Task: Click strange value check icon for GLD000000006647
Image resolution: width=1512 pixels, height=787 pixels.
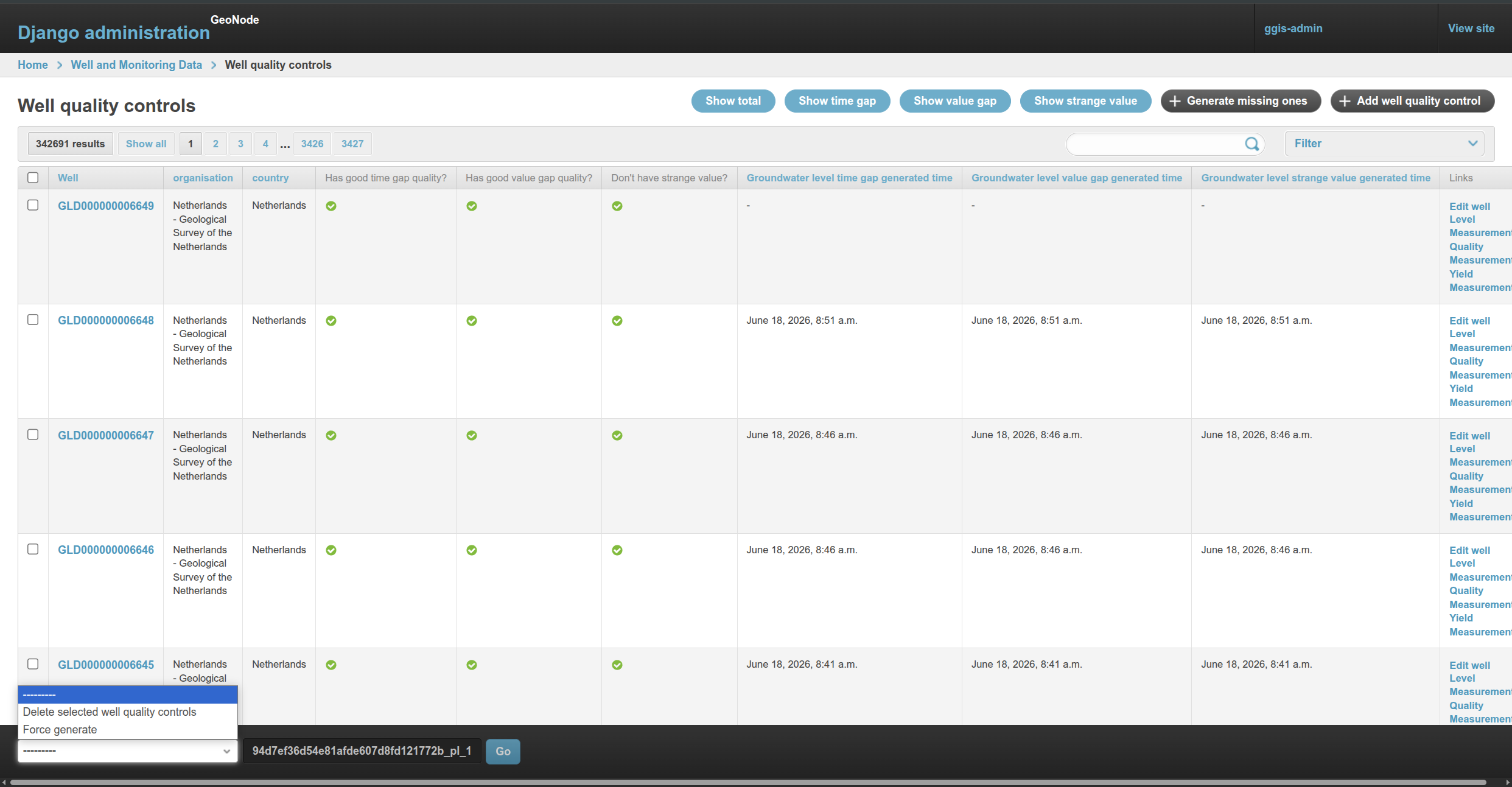Action: coord(617,436)
